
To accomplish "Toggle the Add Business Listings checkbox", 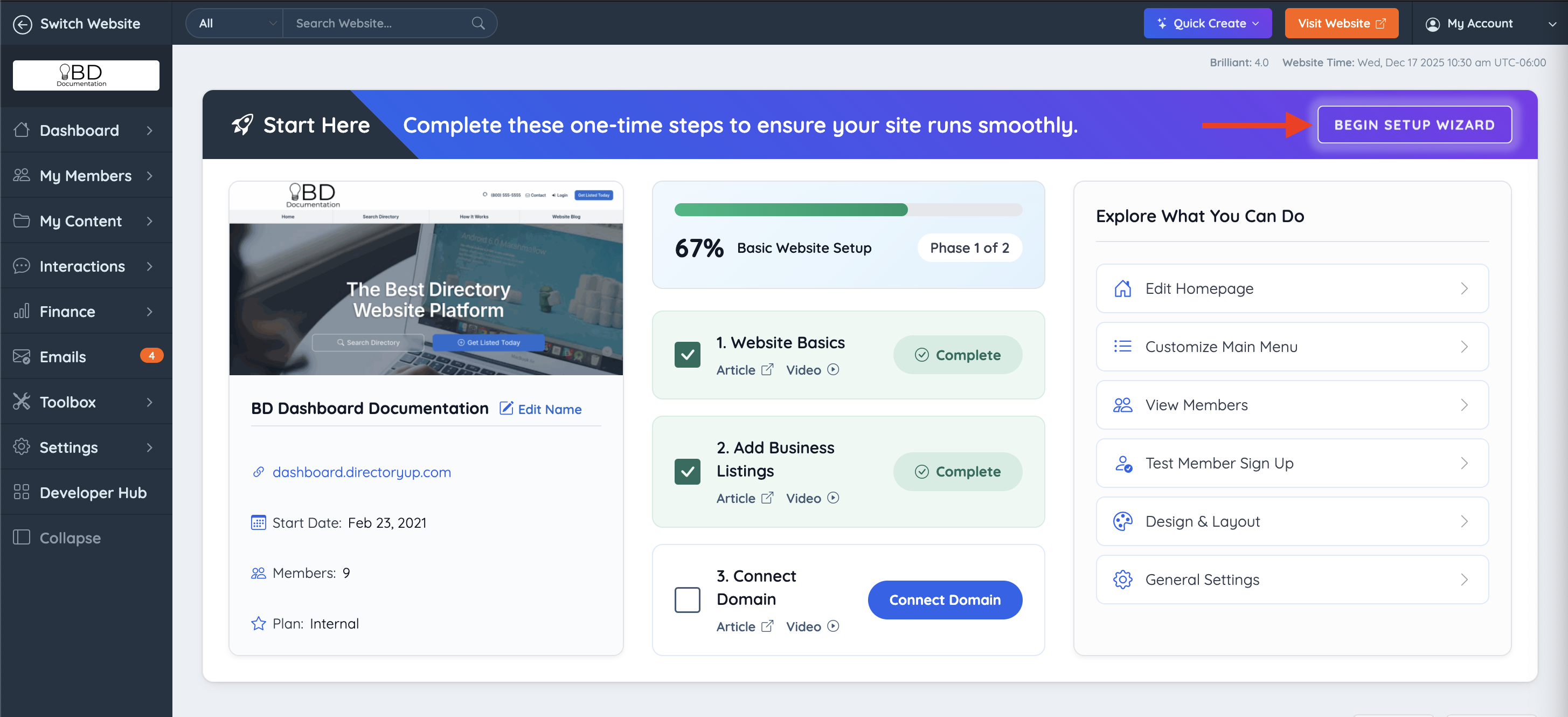I will (686, 472).
